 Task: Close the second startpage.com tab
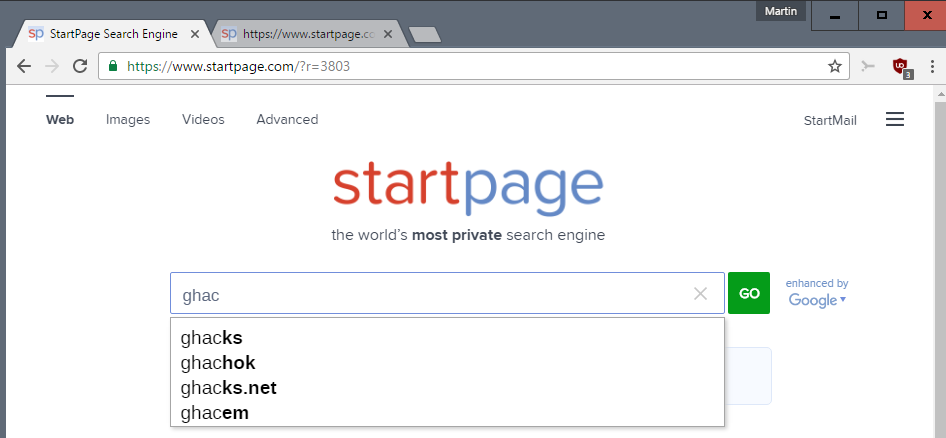click(387, 34)
